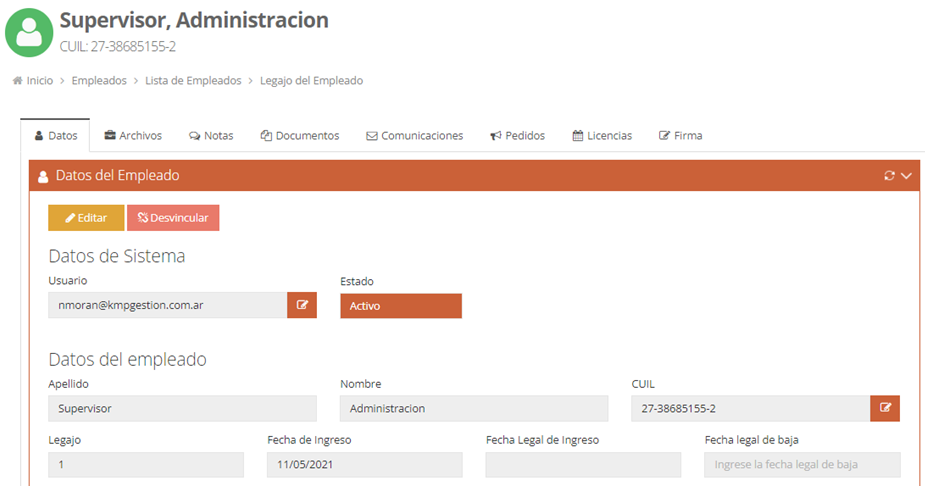This screenshot has height=486, width=925.
Task: Click the Datos del Empleado panel title
Action: [117, 176]
